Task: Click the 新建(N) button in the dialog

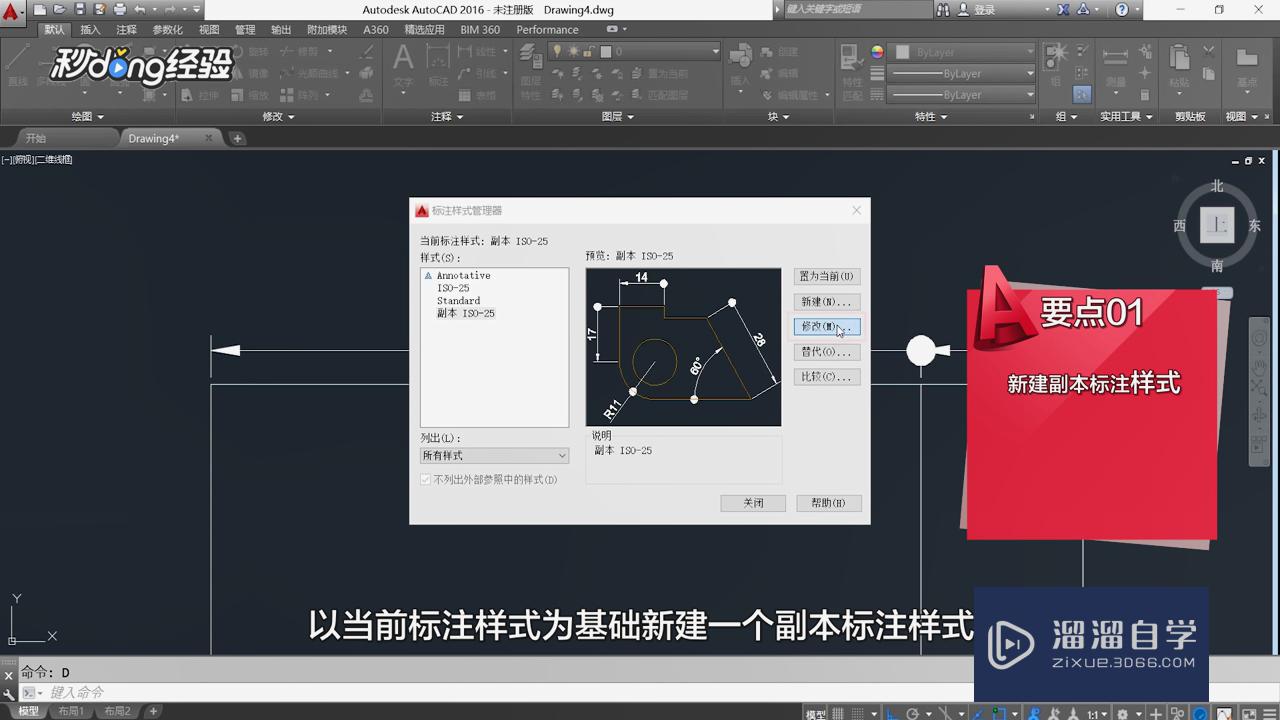Action: (x=827, y=301)
